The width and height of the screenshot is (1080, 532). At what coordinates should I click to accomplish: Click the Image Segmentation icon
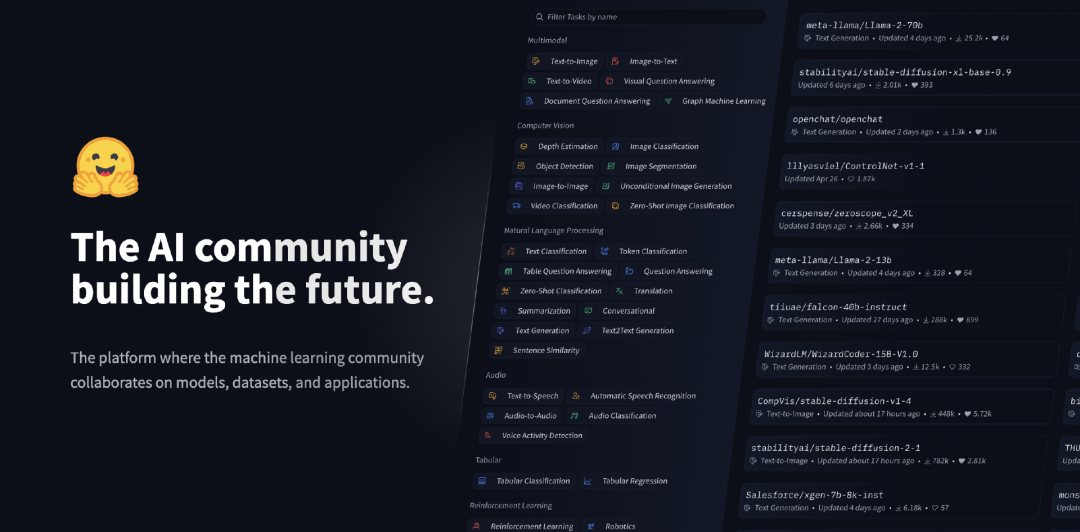[610, 166]
